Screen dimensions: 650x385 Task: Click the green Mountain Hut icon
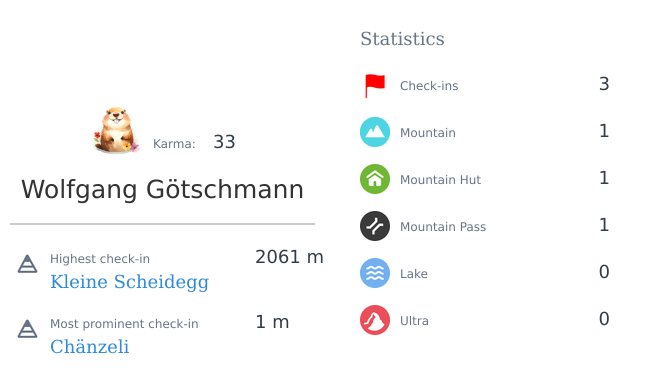pyautogui.click(x=375, y=179)
